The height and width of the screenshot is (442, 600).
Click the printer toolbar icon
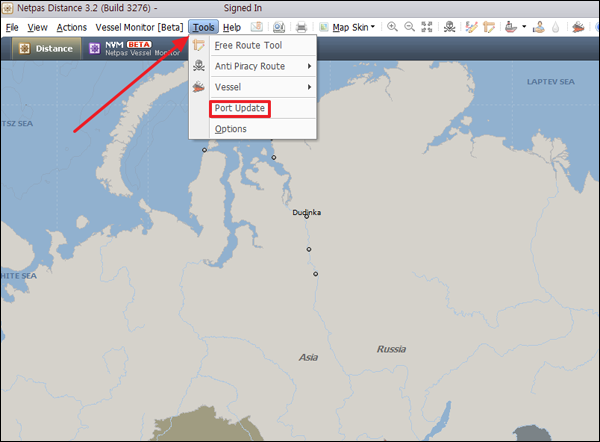coord(302,27)
